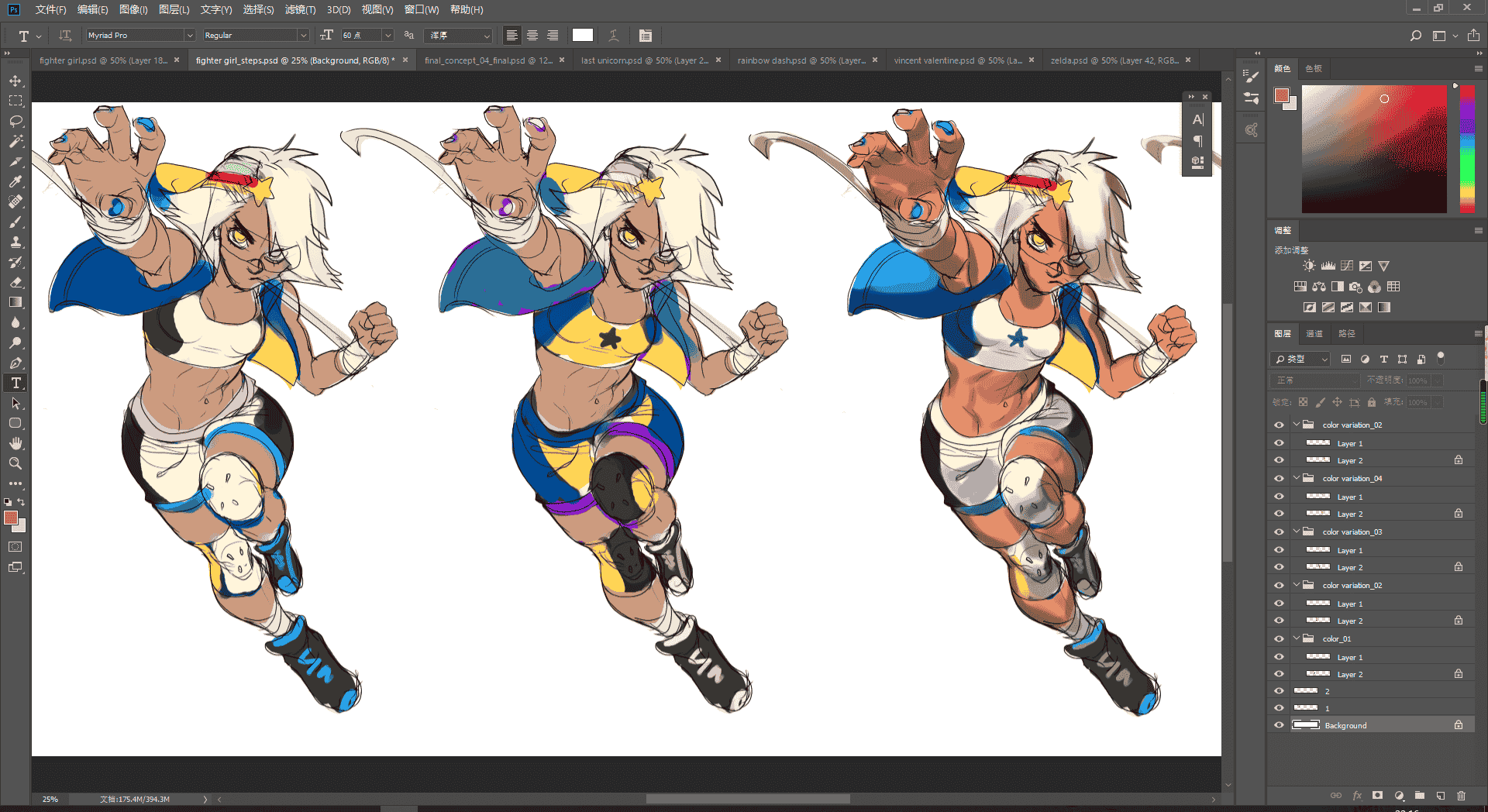This screenshot has height=812, width=1488.
Task: Select the Zoom tool
Action: [15, 463]
